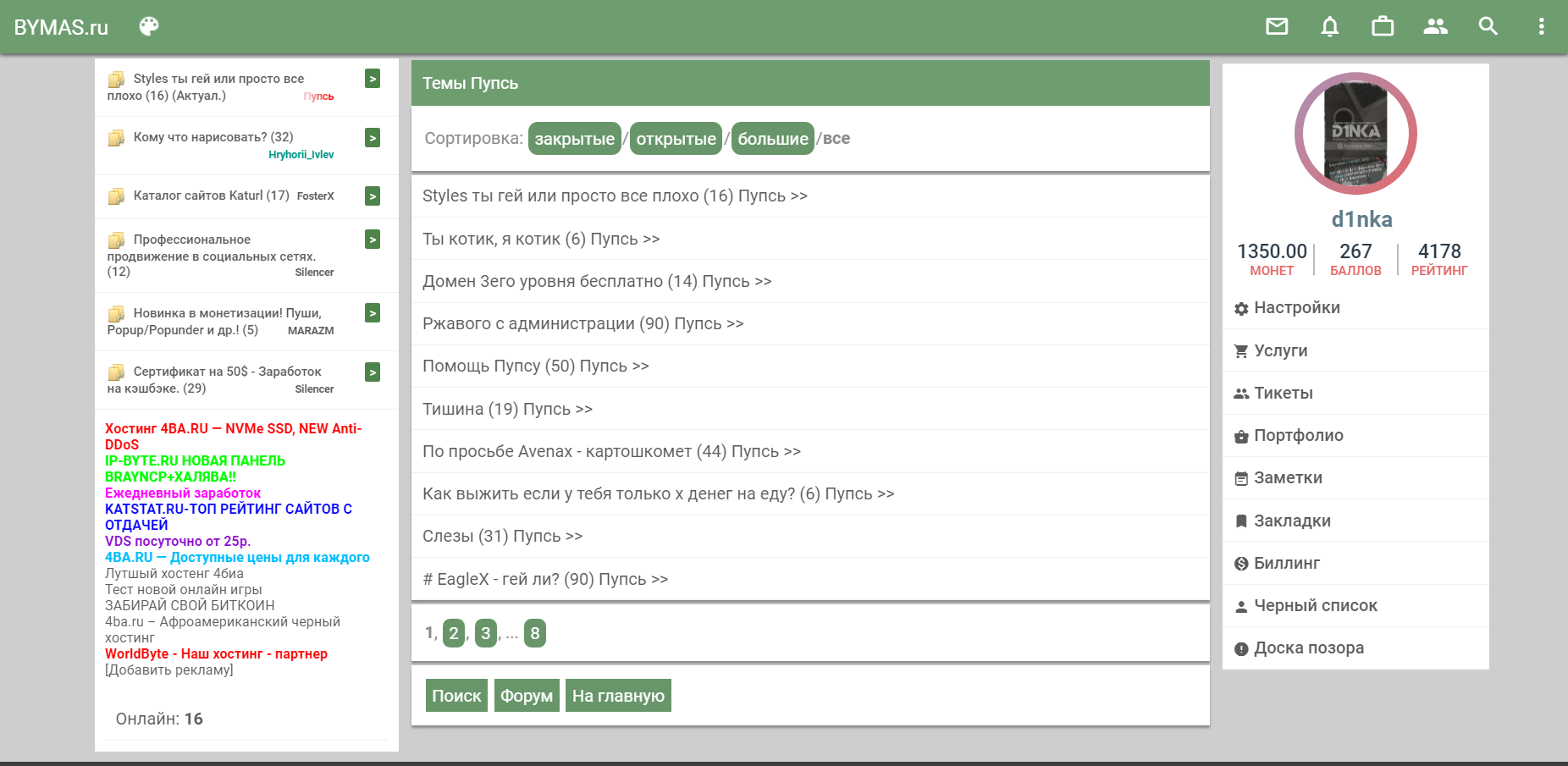Go to page 2 of topics
1568x766 pixels.
pos(454,633)
